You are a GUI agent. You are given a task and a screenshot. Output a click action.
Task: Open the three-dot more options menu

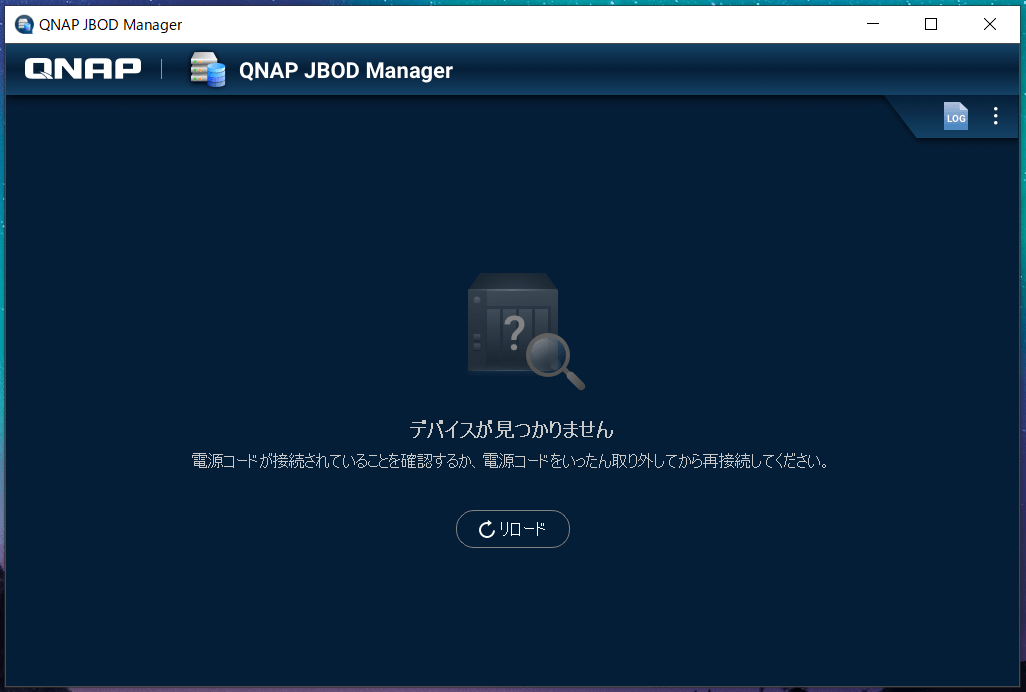[995, 116]
